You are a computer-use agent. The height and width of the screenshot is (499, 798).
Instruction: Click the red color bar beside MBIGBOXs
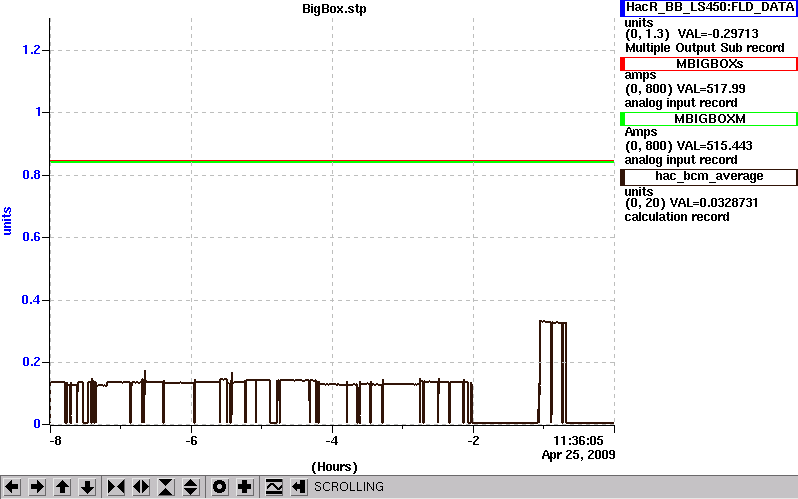point(622,64)
